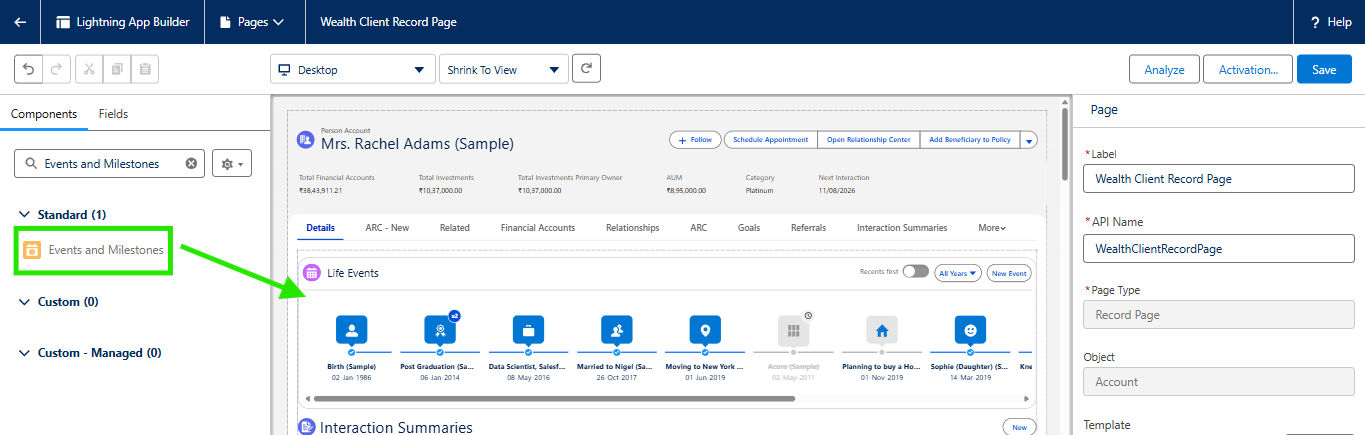The width and height of the screenshot is (1365, 435).
Task: Switch to the Fields tab
Action: pos(113,114)
